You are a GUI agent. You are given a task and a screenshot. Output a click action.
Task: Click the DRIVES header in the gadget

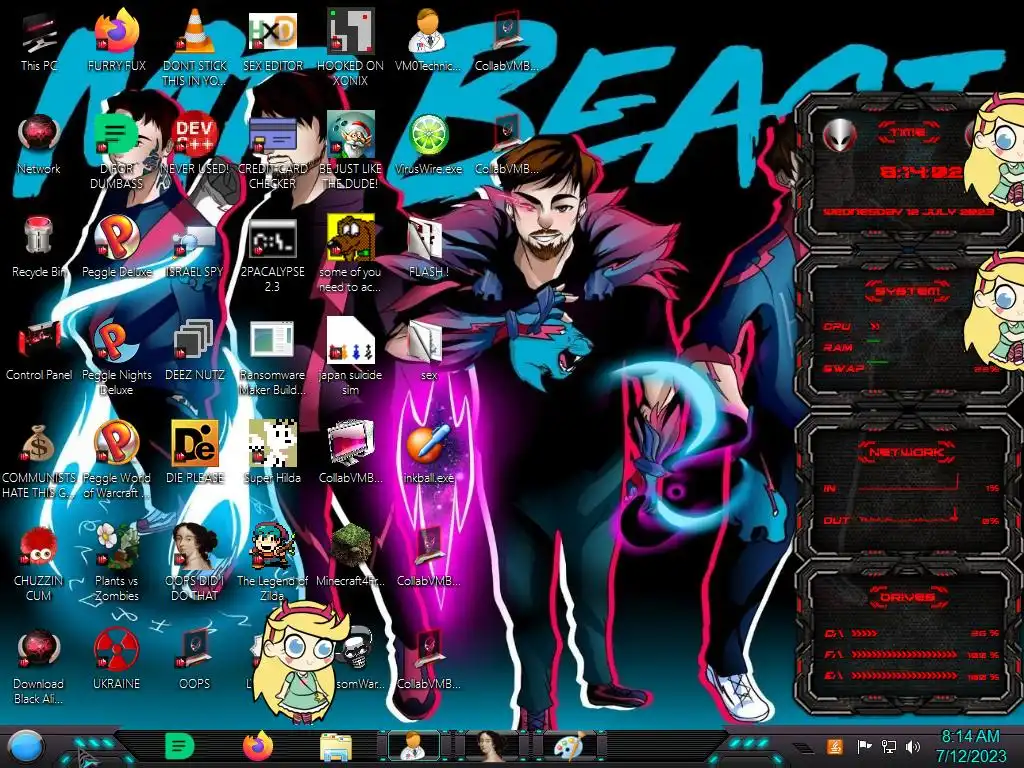pos(907,597)
